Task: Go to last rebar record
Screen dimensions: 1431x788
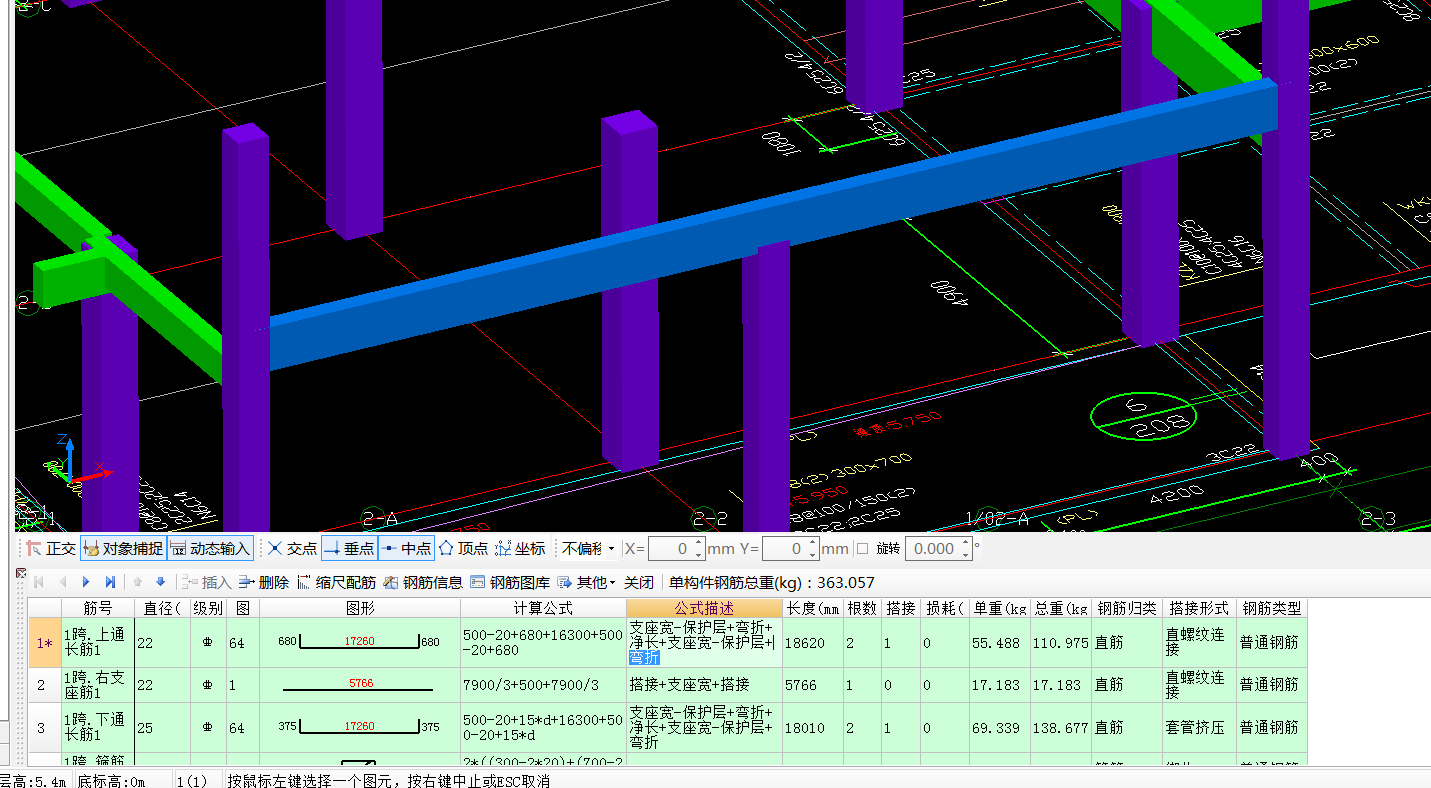Action: [x=110, y=582]
